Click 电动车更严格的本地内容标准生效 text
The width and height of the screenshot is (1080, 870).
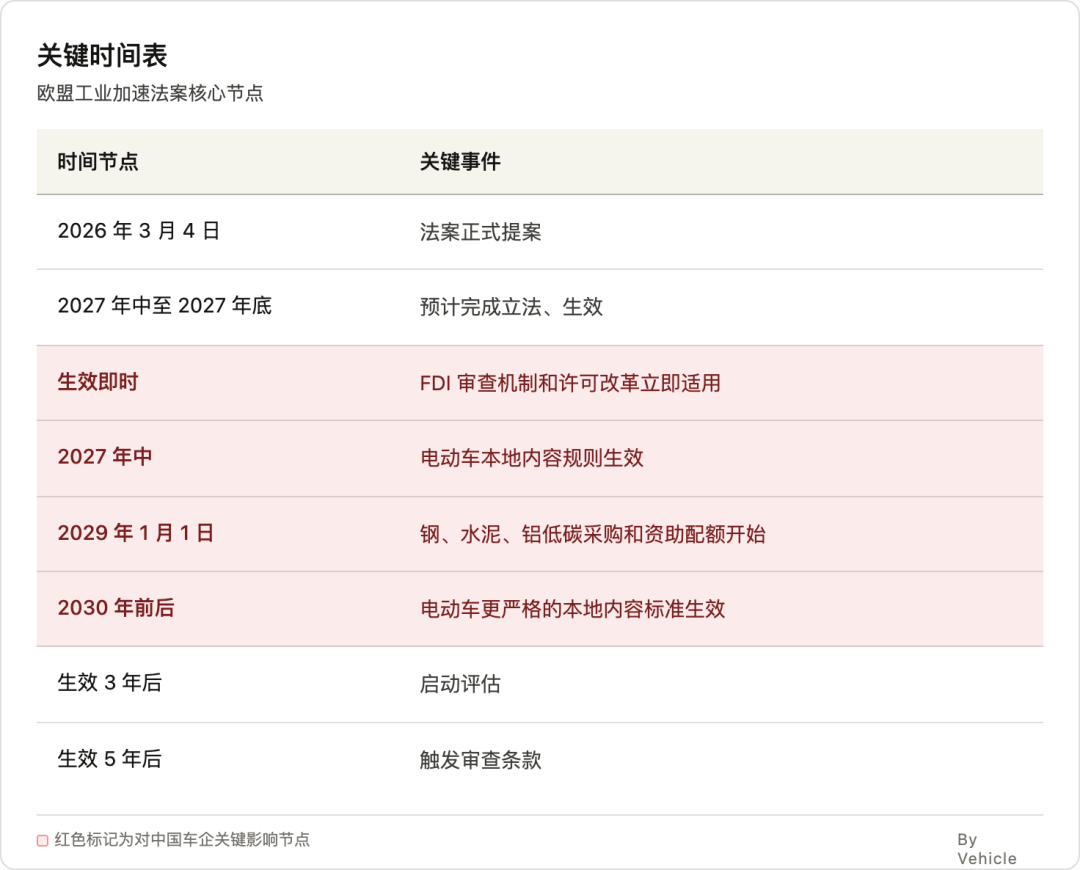point(572,609)
